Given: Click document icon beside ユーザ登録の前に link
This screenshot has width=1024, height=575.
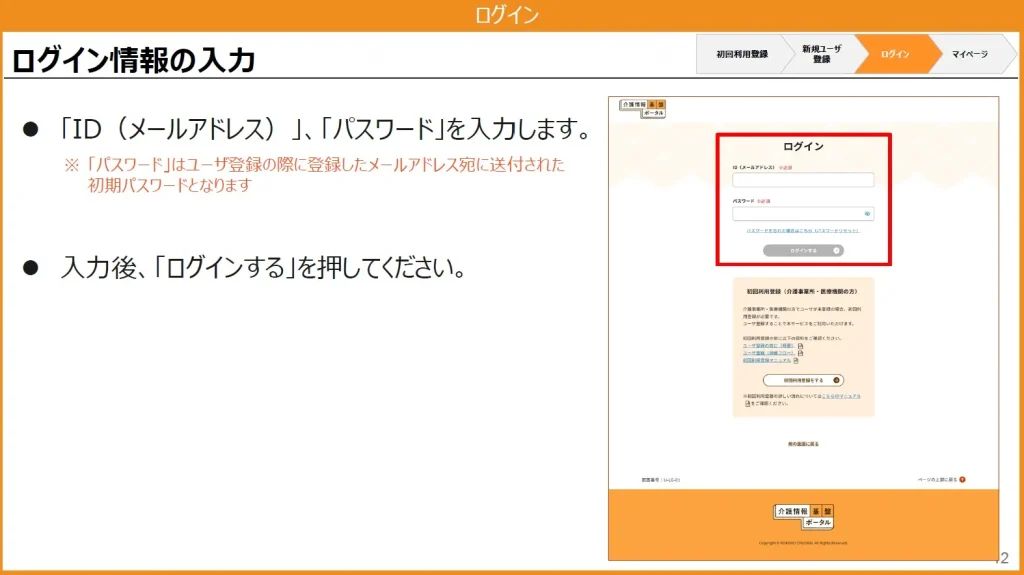Looking at the screenshot, I should pyautogui.click(x=800, y=346).
